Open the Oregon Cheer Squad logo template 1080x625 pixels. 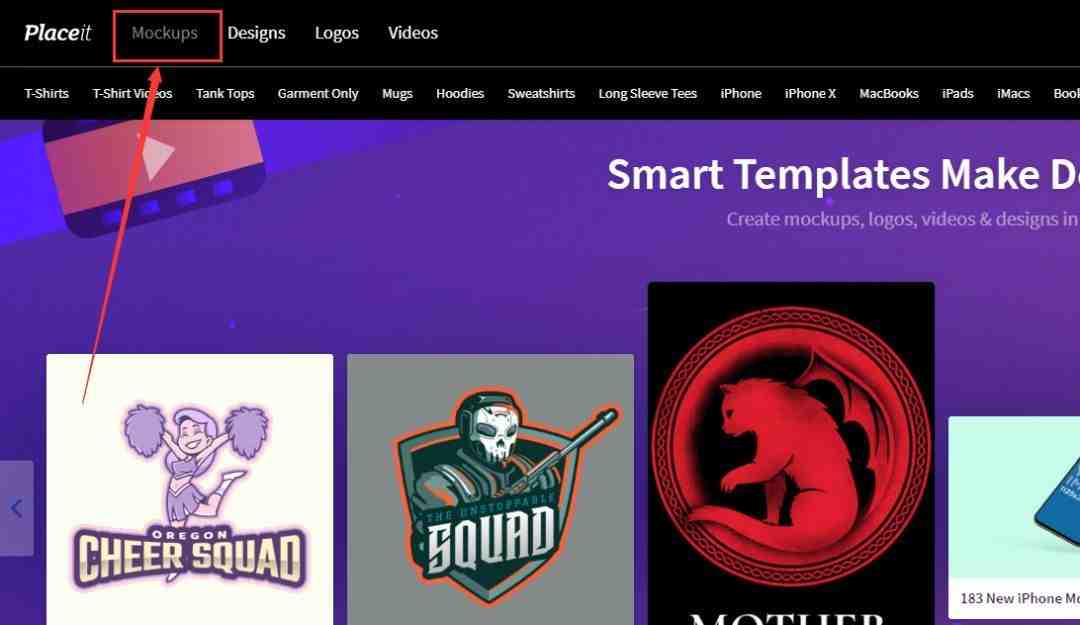click(x=189, y=489)
